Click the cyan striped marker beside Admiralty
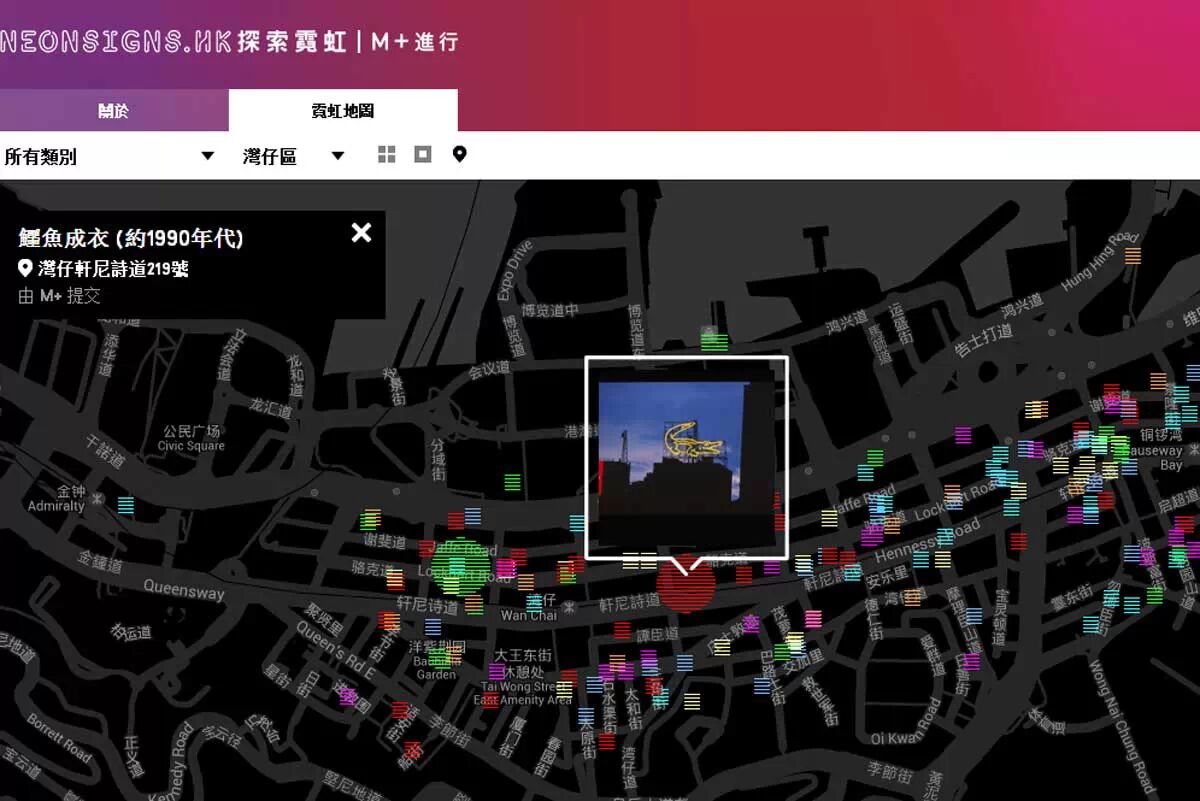Image resolution: width=1200 pixels, height=801 pixels. coord(125,506)
